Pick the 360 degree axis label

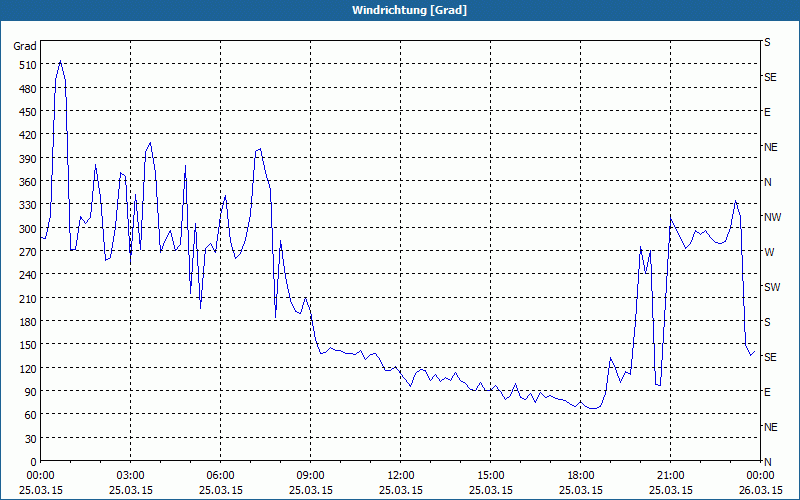tap(28, 182)
